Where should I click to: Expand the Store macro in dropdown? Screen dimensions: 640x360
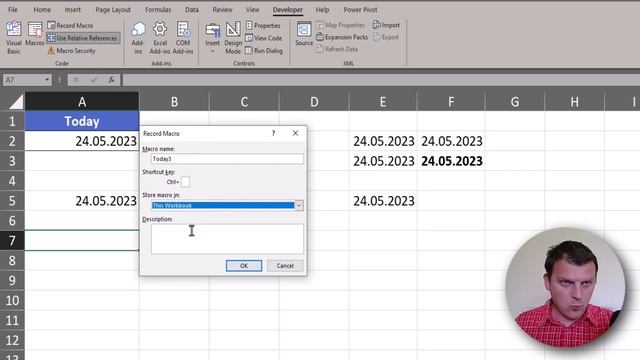(299, 205)
